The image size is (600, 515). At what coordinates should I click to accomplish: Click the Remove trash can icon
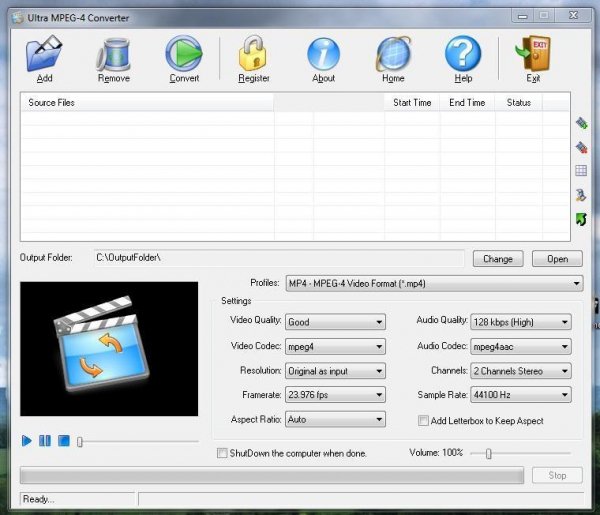[x=114, y=54]
